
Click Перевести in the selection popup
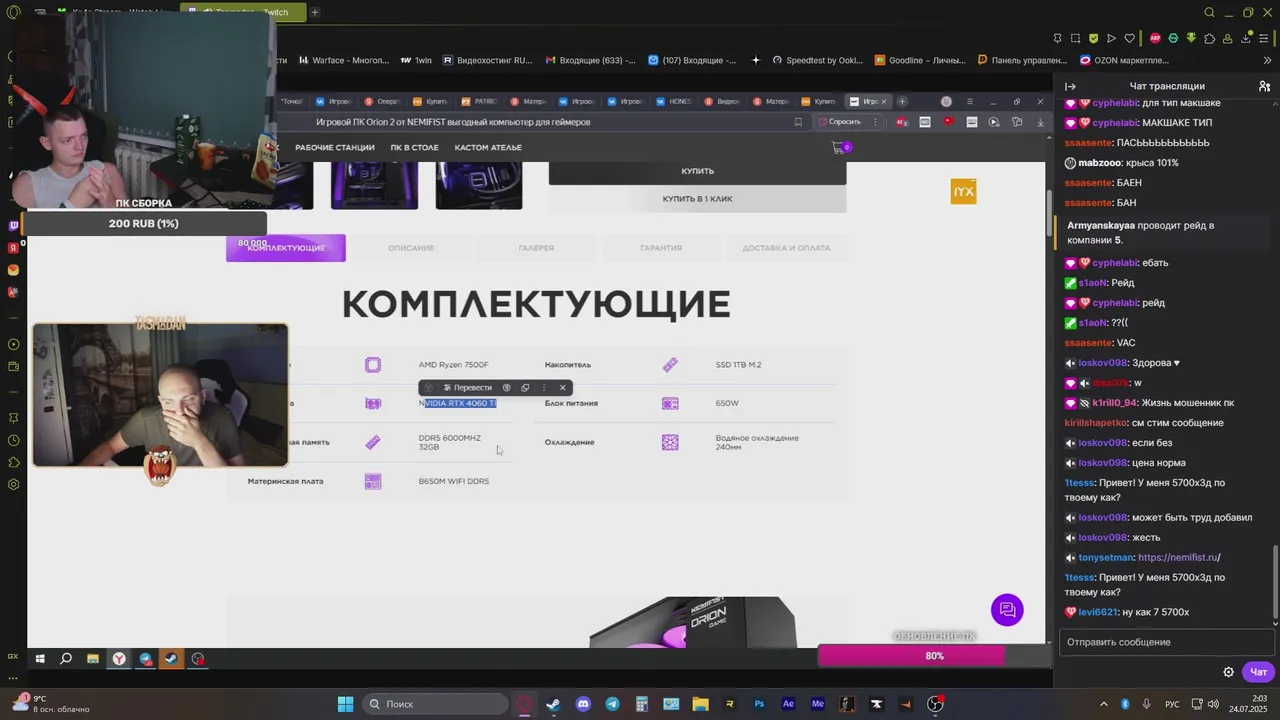coord(467,388)
